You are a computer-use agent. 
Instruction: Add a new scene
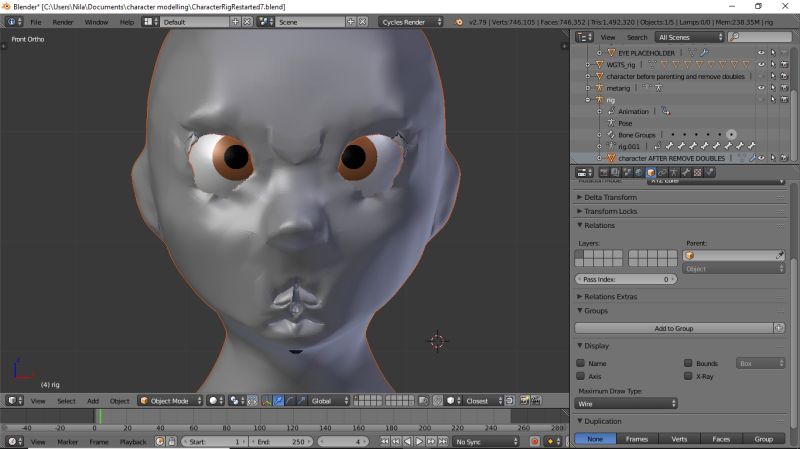tap(351, 22)
